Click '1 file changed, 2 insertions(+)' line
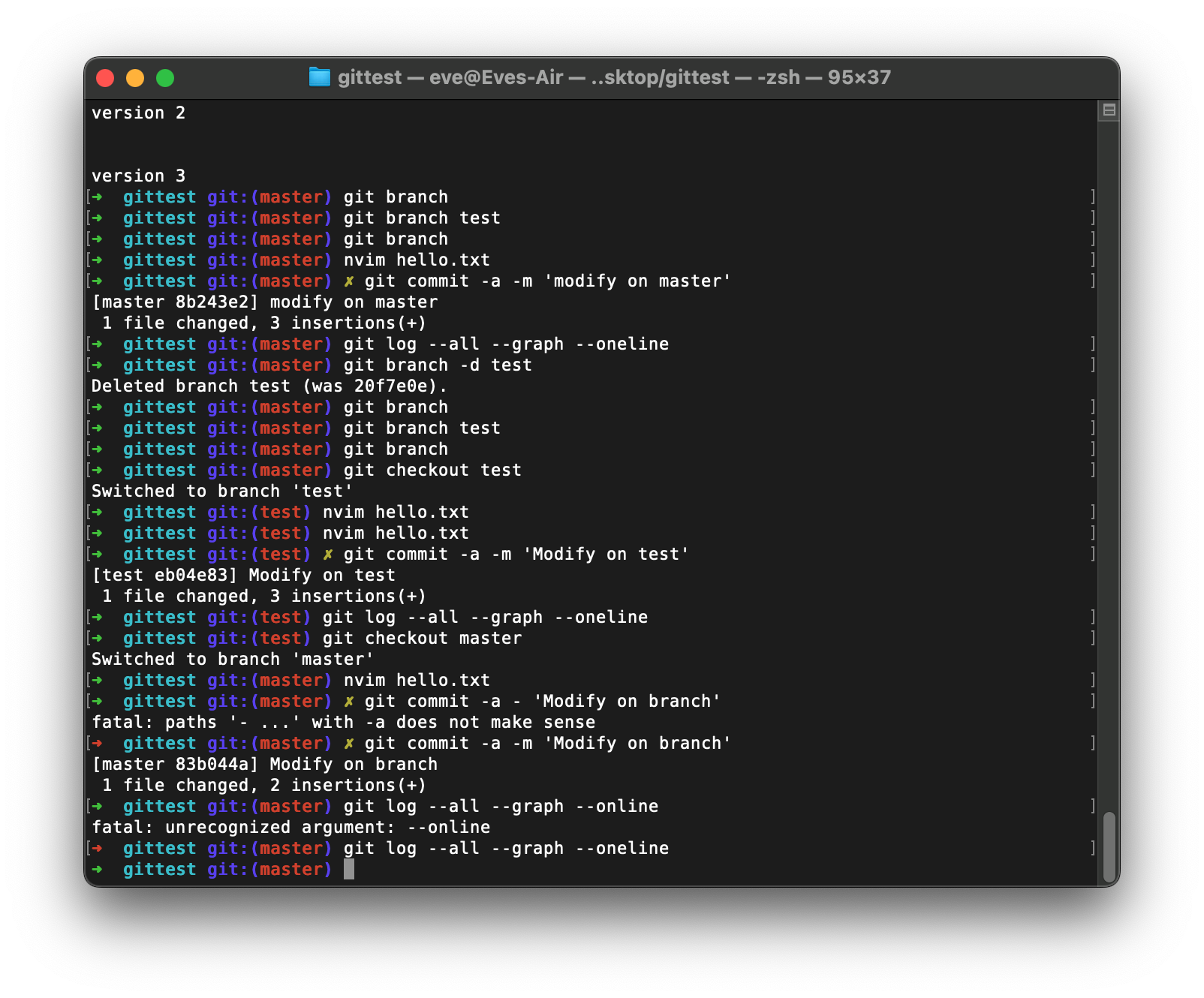The image size is (1204, 998). click(263, 785)
